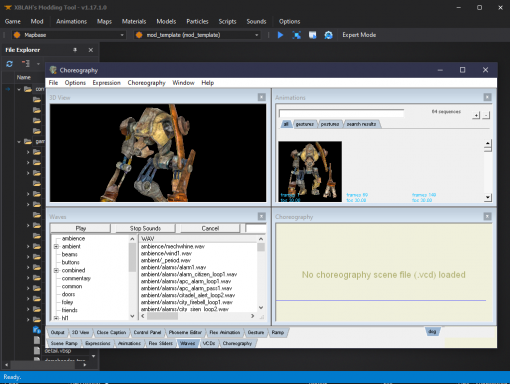Click the windowed launch icon in the toolbar
This screenshot has height=384, width=510.
312,35
